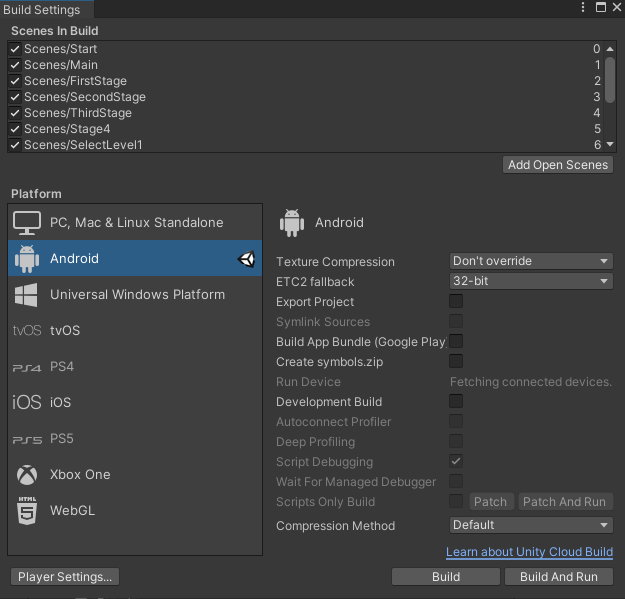Screen dimensions: 625x599
Task: Close the Build Settings window
Action: pyautogui.click(x=617, y=7)
